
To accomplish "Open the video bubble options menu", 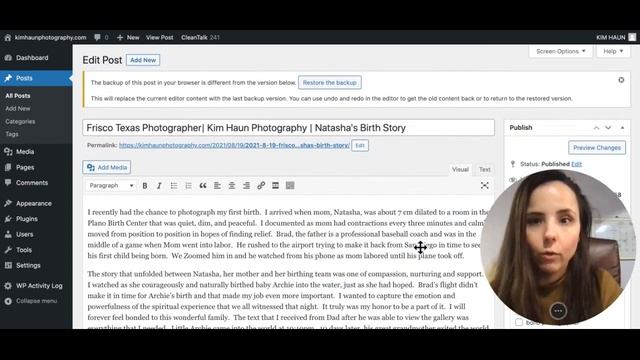I will [558, 311].
